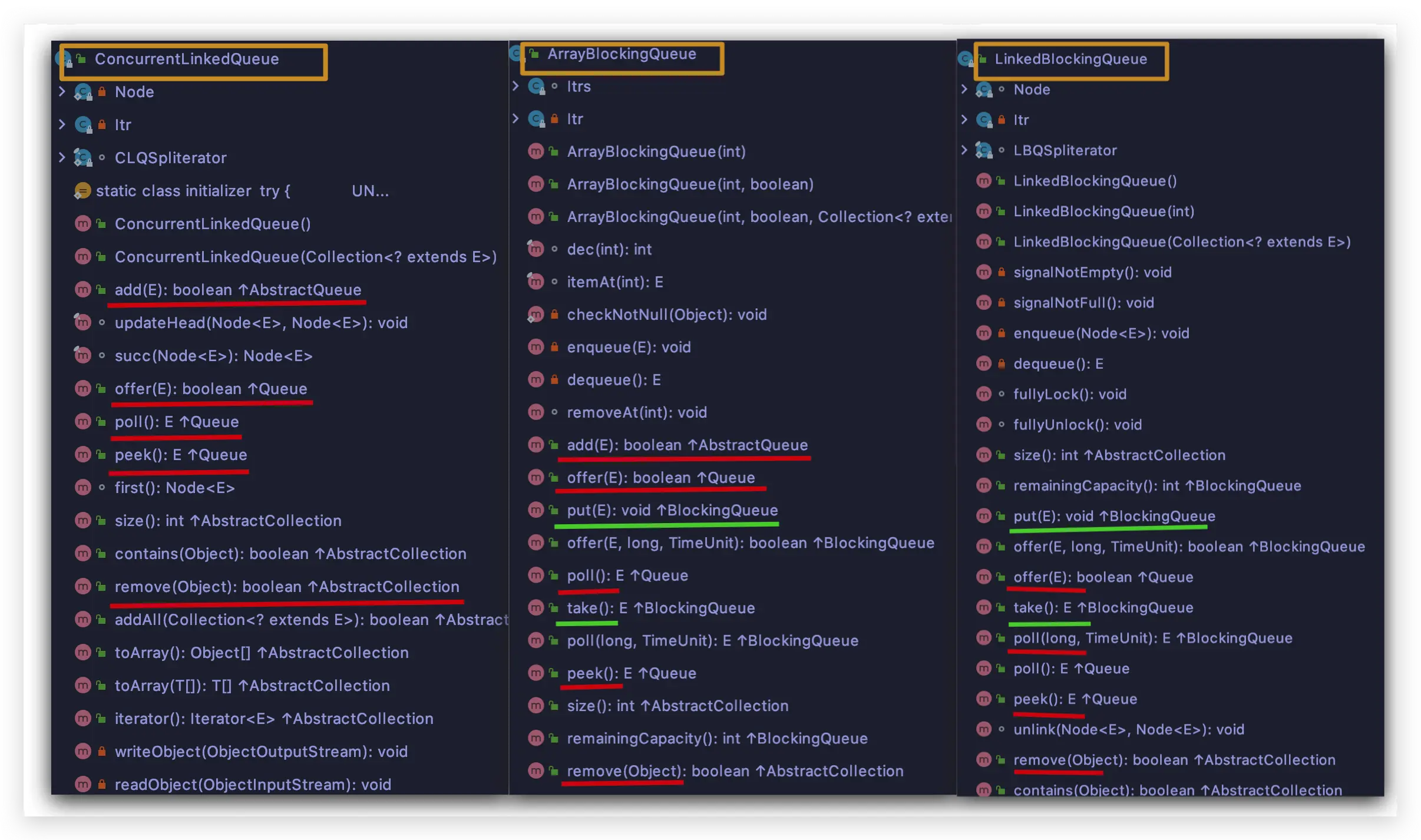
Task: Select LinkedBlockingQueue(Collection<? extends E>) constructor
Action: [1182, 242]
